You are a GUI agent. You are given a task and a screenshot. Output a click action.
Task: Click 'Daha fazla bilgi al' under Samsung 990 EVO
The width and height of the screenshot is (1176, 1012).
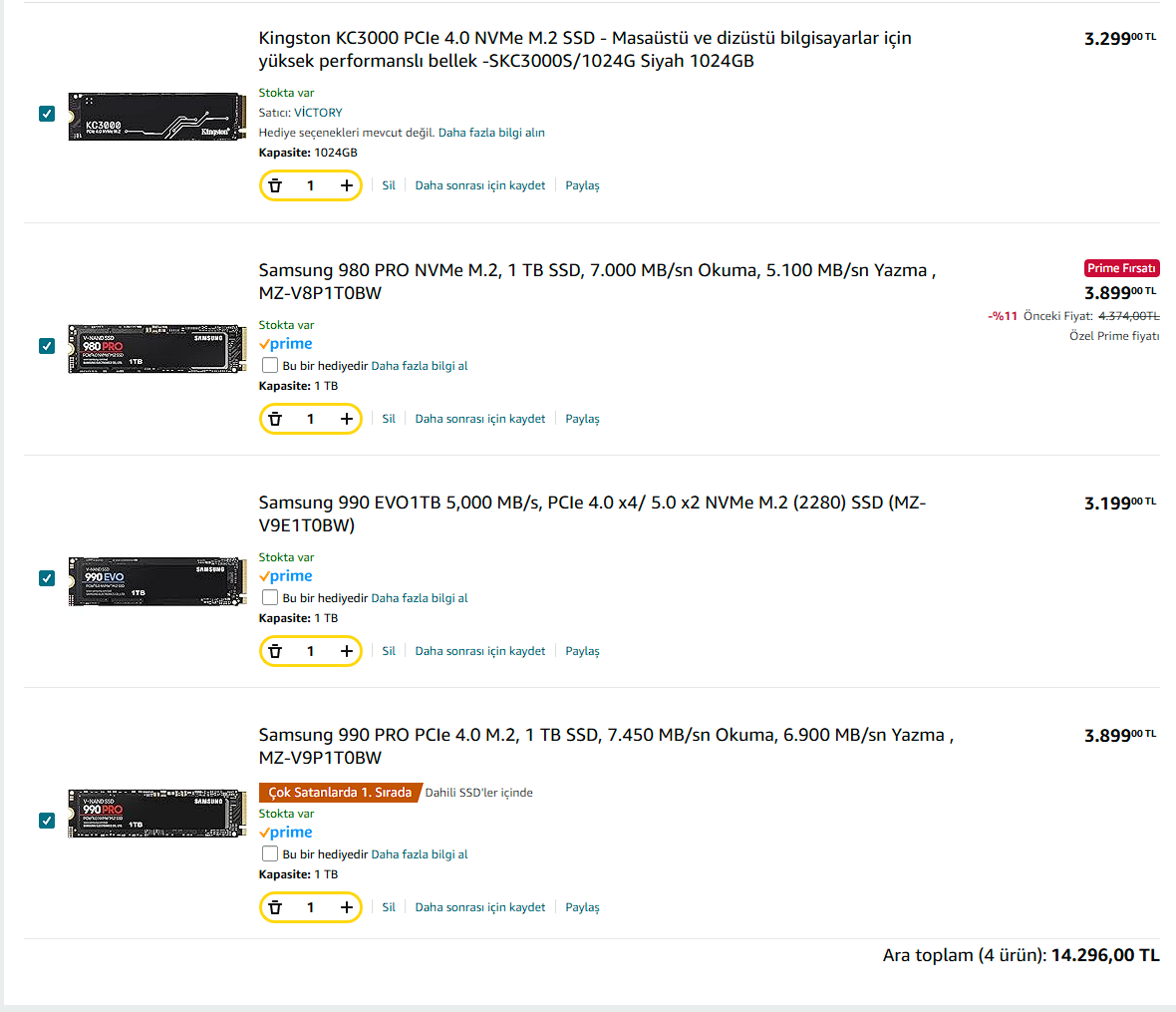pyautogui.click(x=420, y=598)
